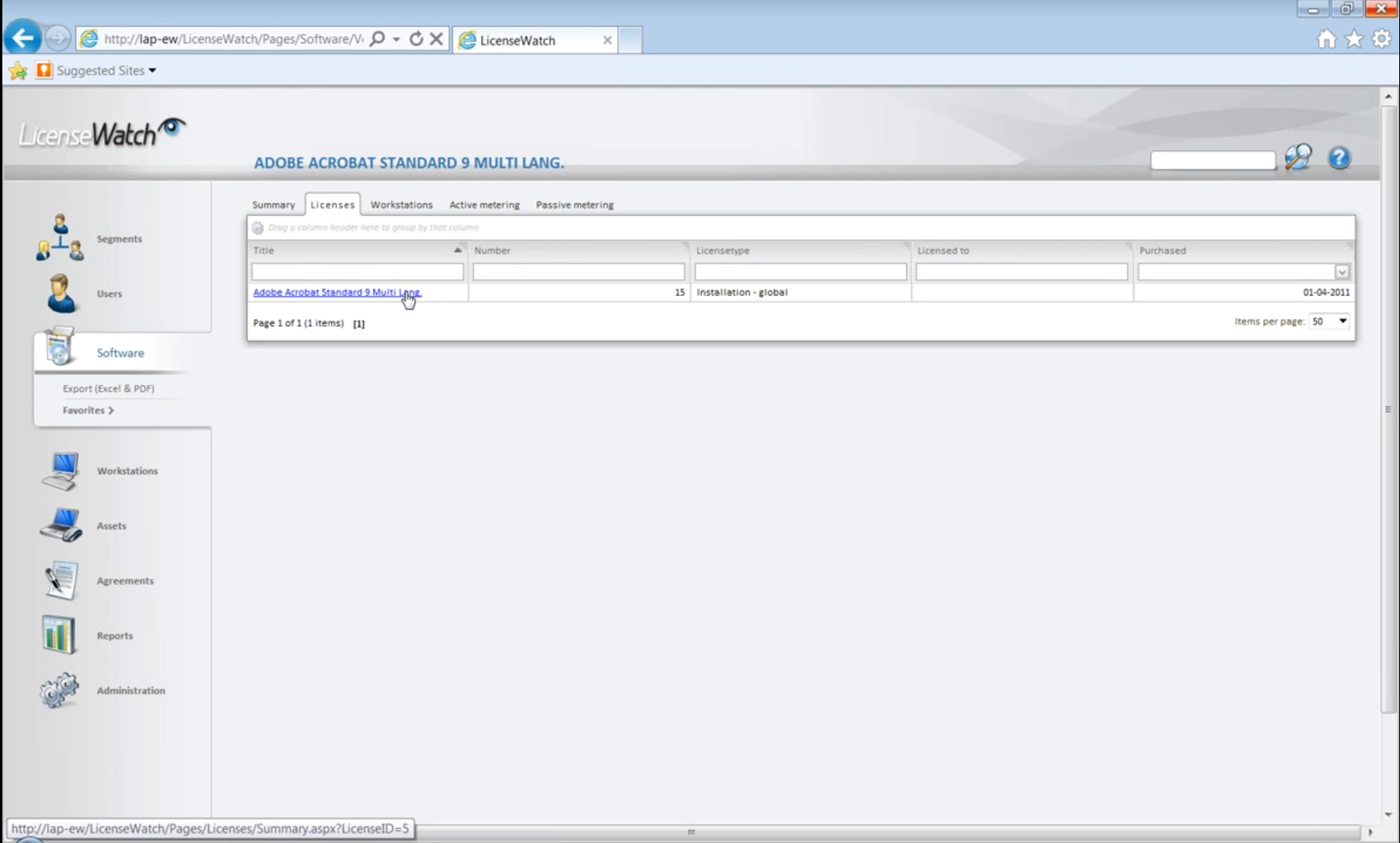Open the Users section icon
The width and height of the screenshot is (1400, 843).
click(60, 294)
